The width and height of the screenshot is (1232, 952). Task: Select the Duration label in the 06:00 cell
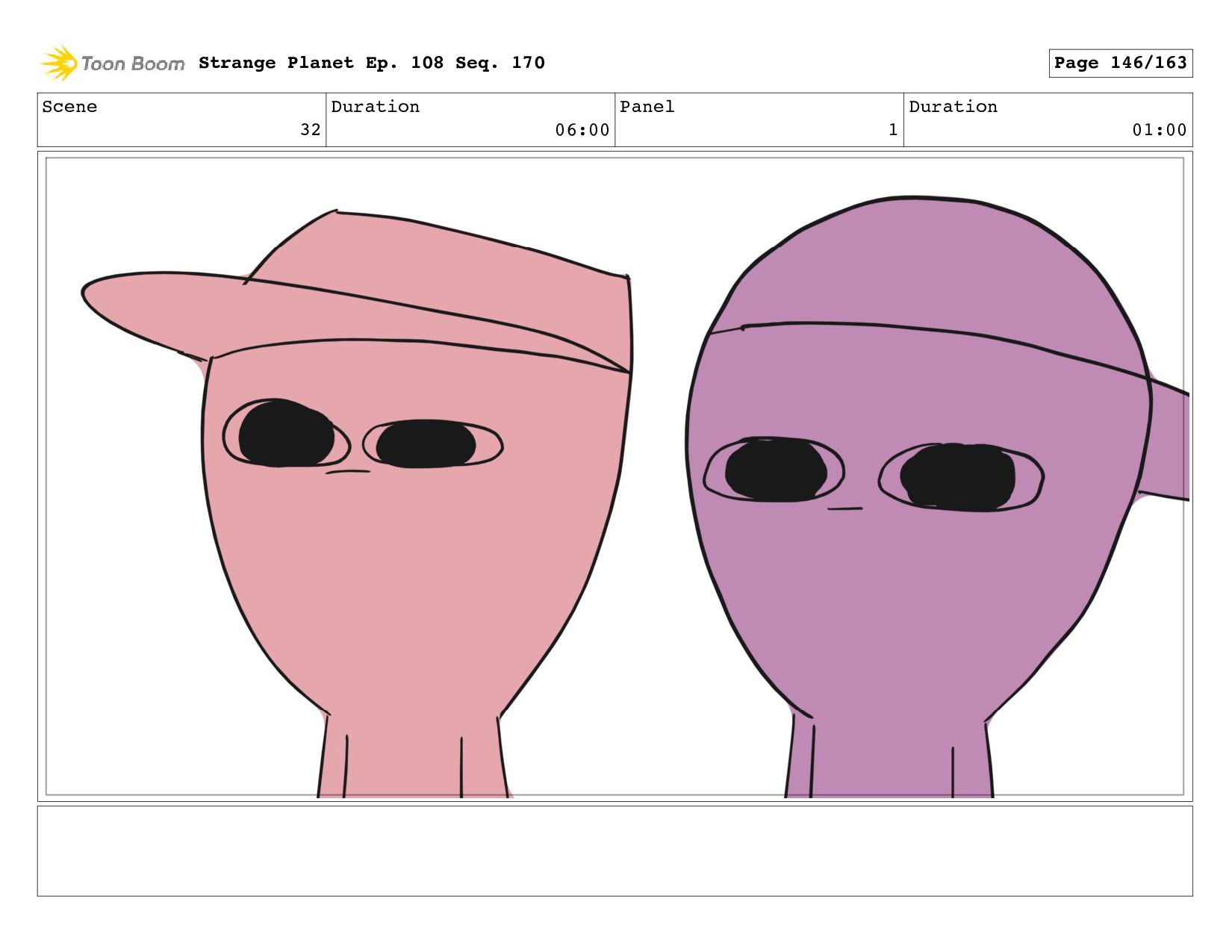tap(376, 107)
